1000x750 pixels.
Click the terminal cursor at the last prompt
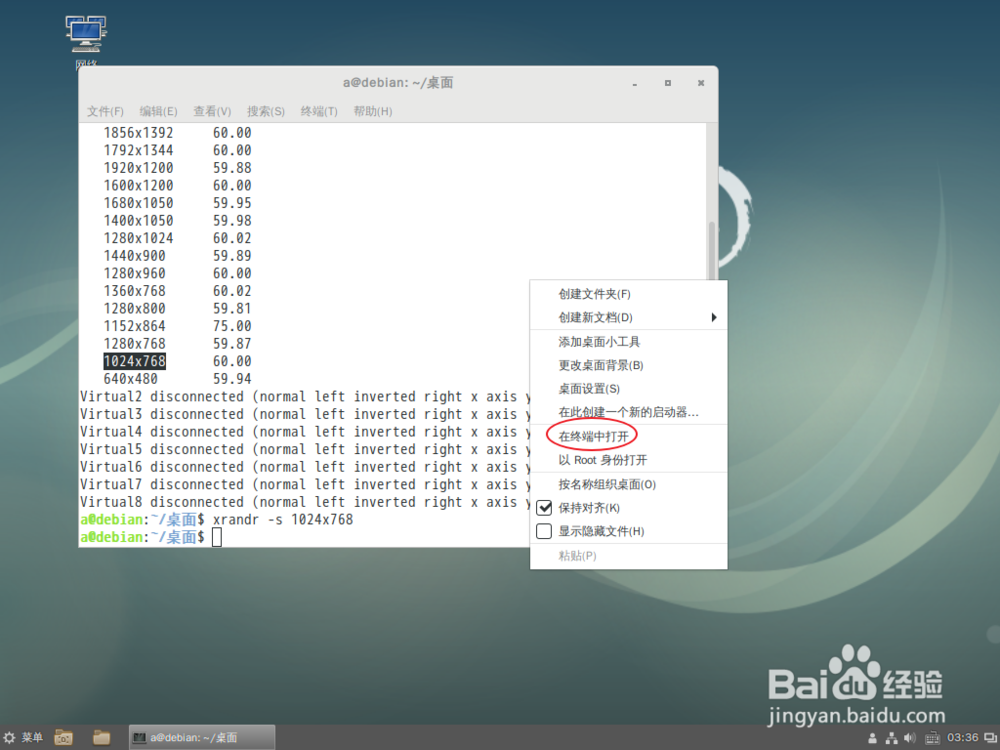217,537
